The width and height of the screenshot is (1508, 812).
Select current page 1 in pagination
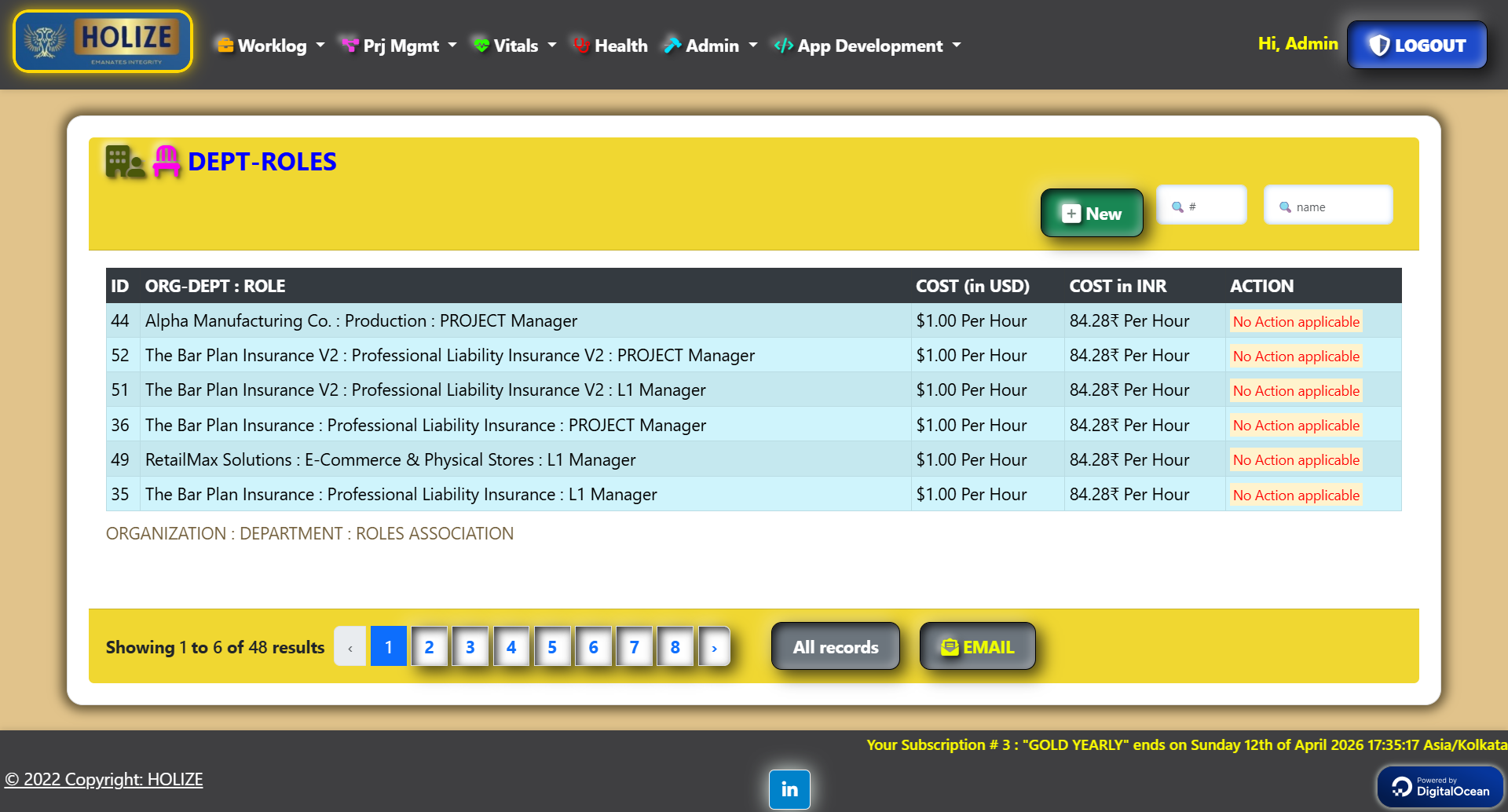(389, 646)
